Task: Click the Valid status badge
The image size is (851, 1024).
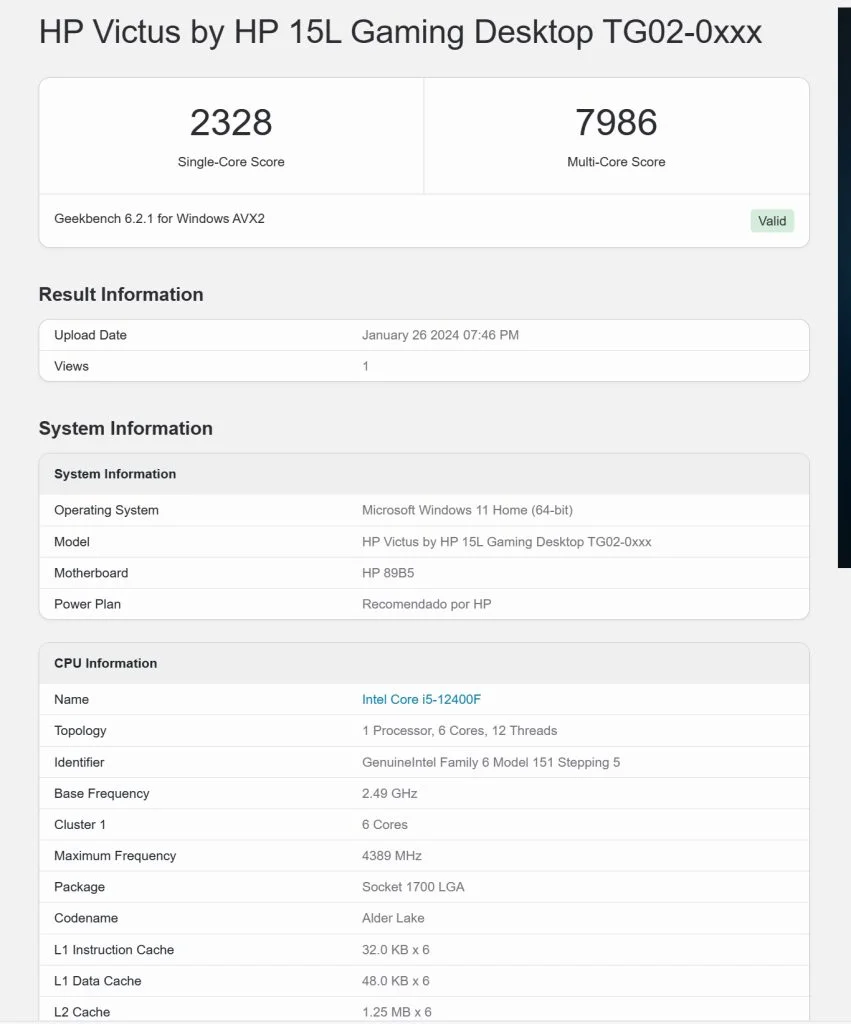Action: click(x=772, y=221)
